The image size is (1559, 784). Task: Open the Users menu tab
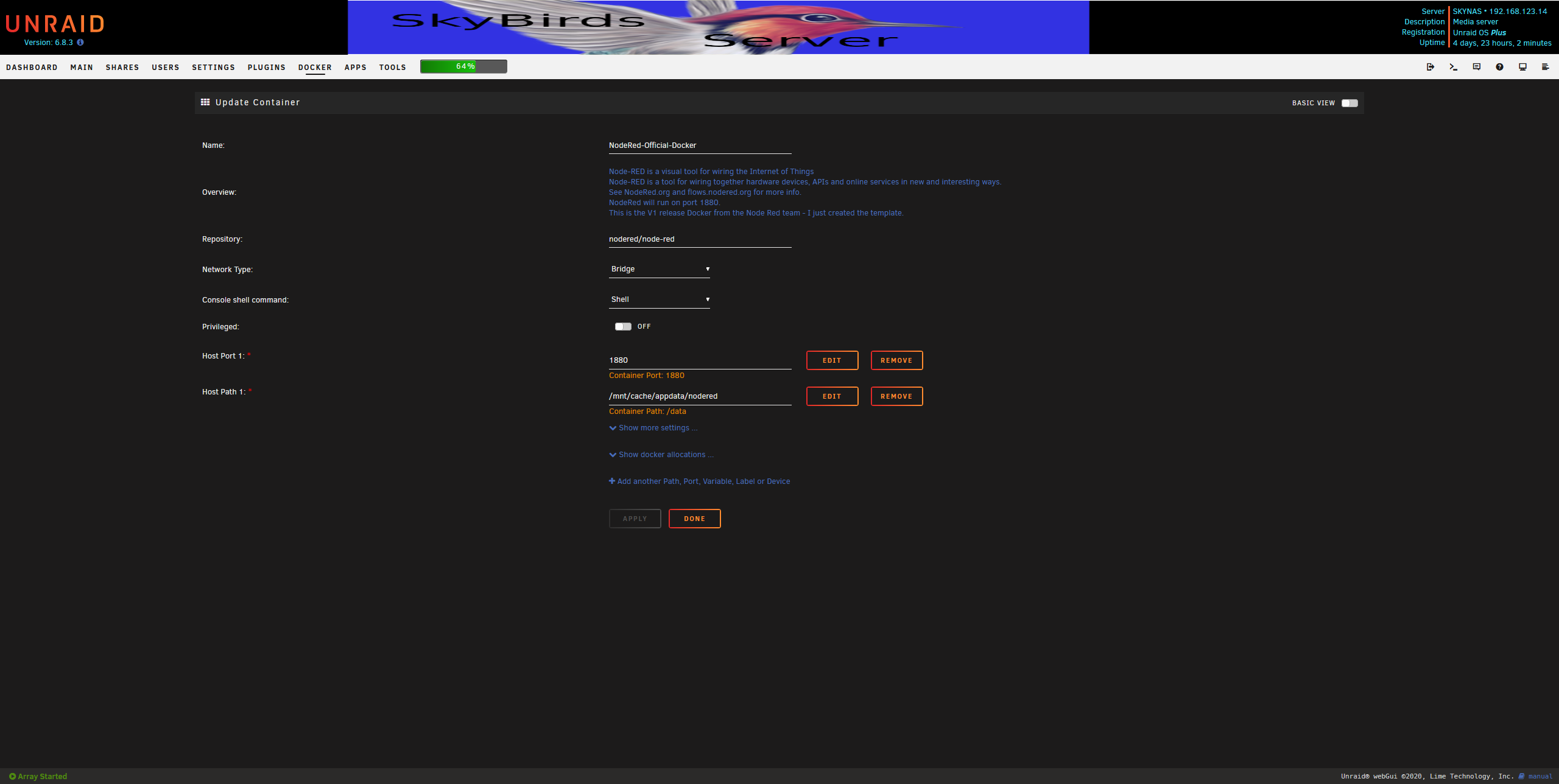[166, 68]
